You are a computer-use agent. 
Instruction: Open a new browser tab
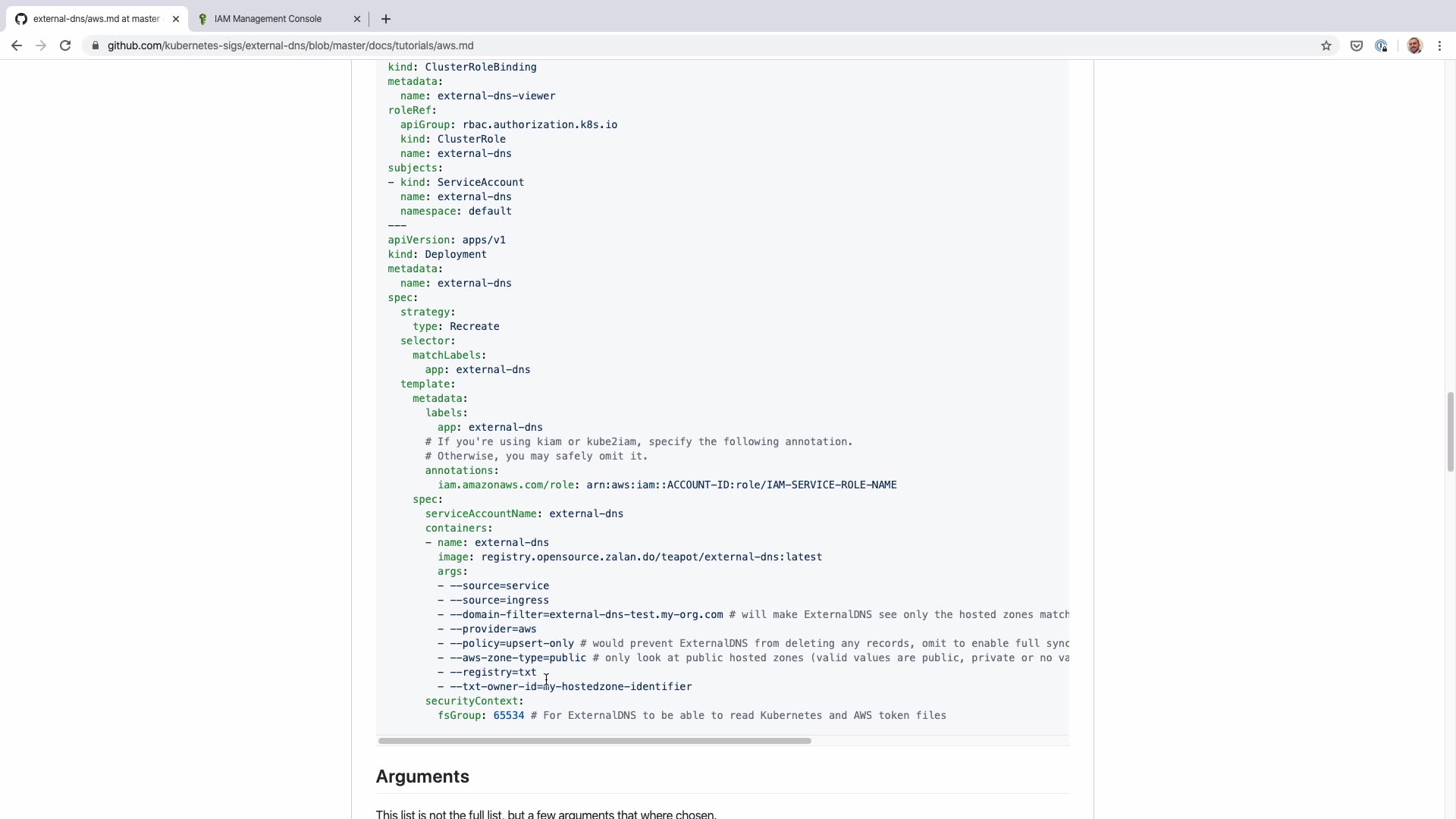pyautogui.click(x=385, y=19)
